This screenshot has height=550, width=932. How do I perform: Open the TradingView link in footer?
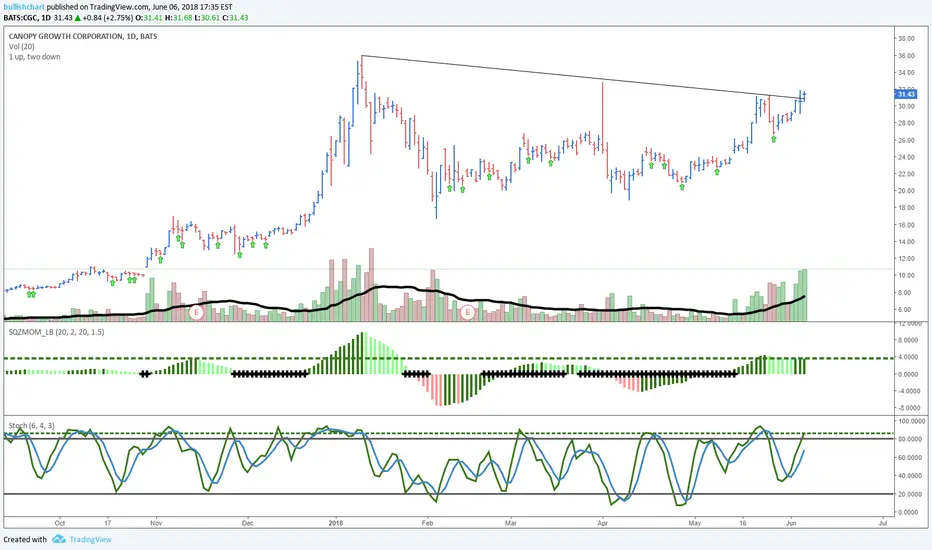(x=90, y=539)
